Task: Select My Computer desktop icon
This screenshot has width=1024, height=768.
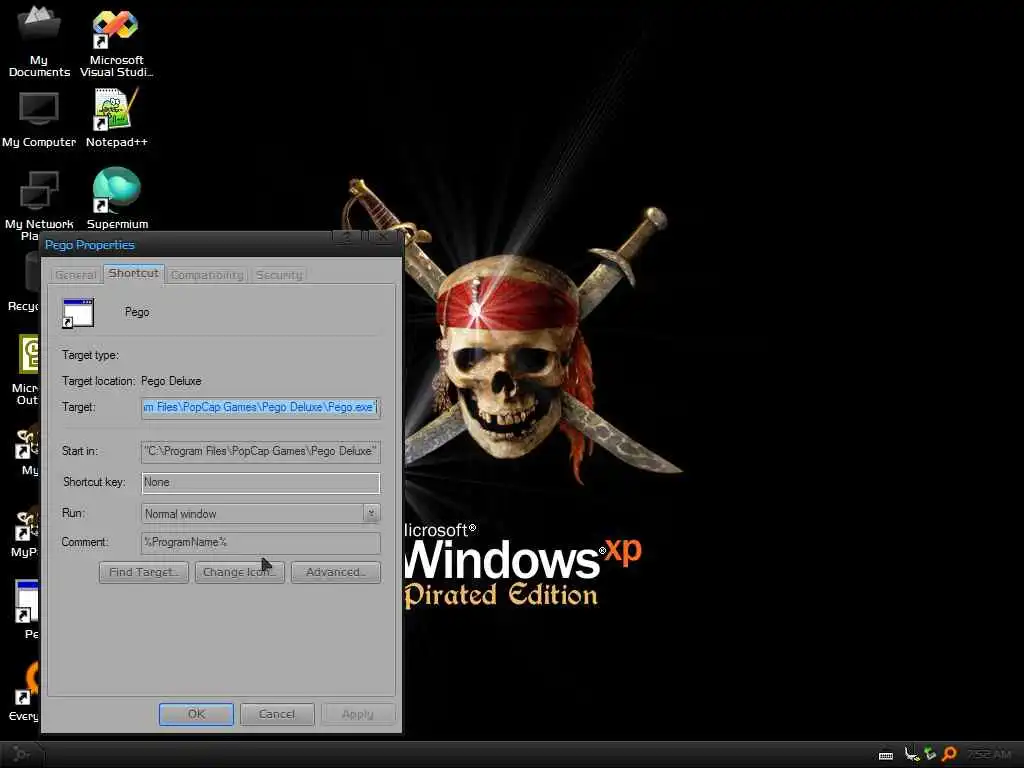Action: (39, 120)
